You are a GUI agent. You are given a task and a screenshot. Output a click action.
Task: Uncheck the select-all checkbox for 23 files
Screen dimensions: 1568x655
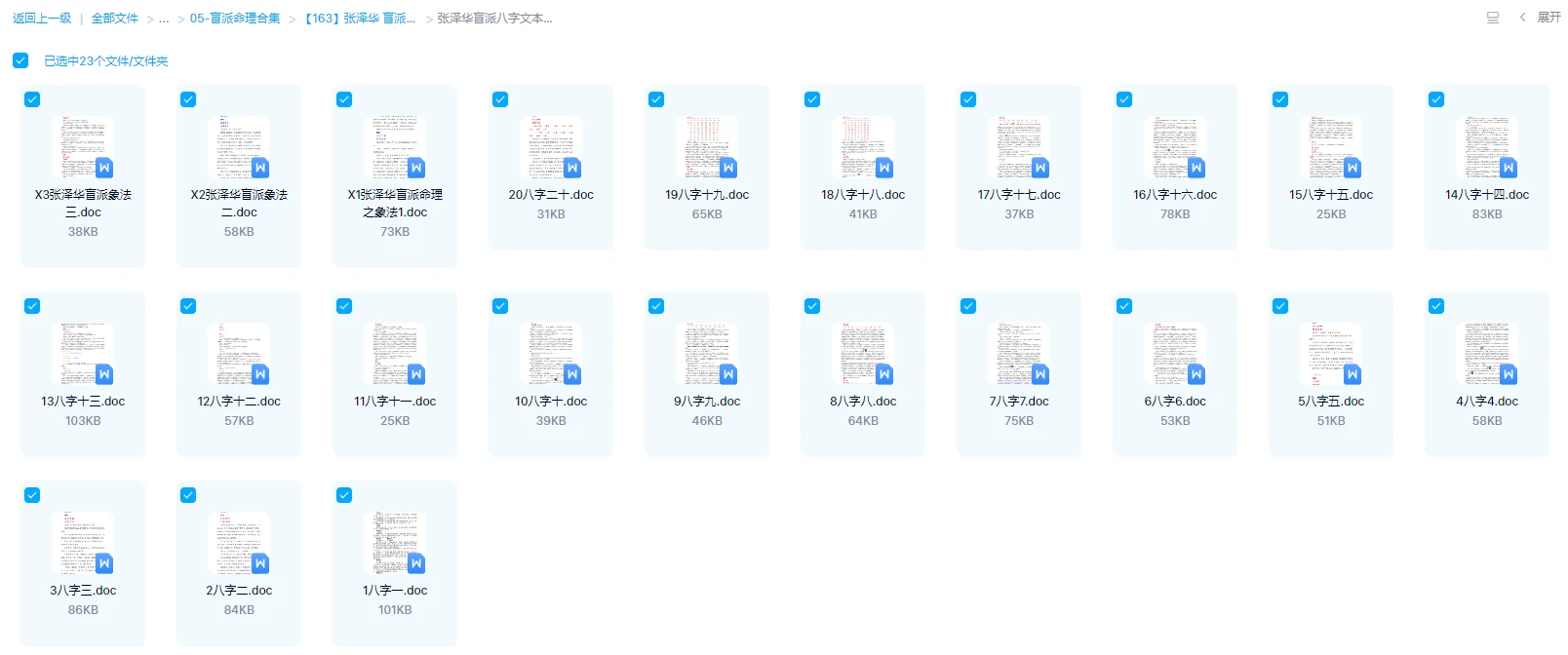(20, 60)
